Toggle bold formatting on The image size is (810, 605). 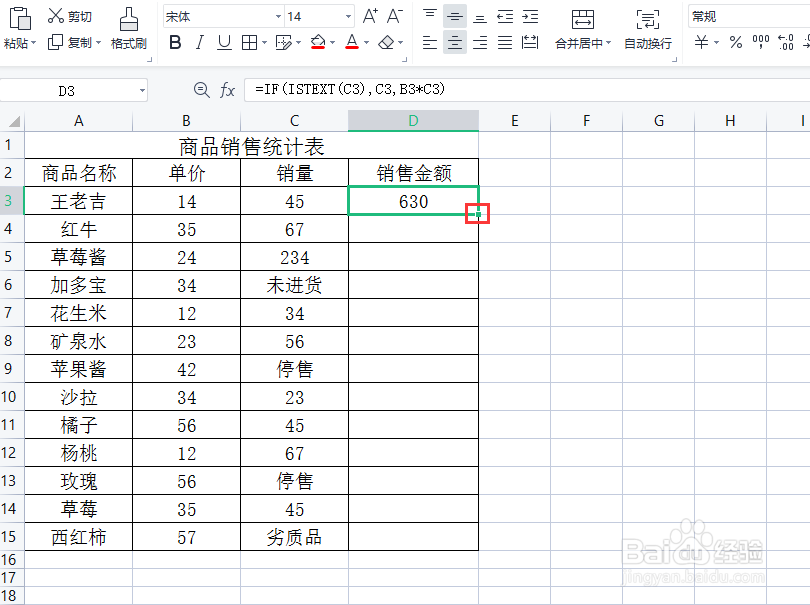click(x=175, y=43)
